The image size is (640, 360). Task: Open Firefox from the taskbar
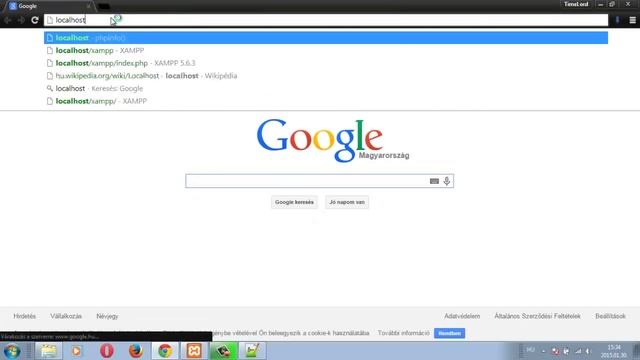136,351
